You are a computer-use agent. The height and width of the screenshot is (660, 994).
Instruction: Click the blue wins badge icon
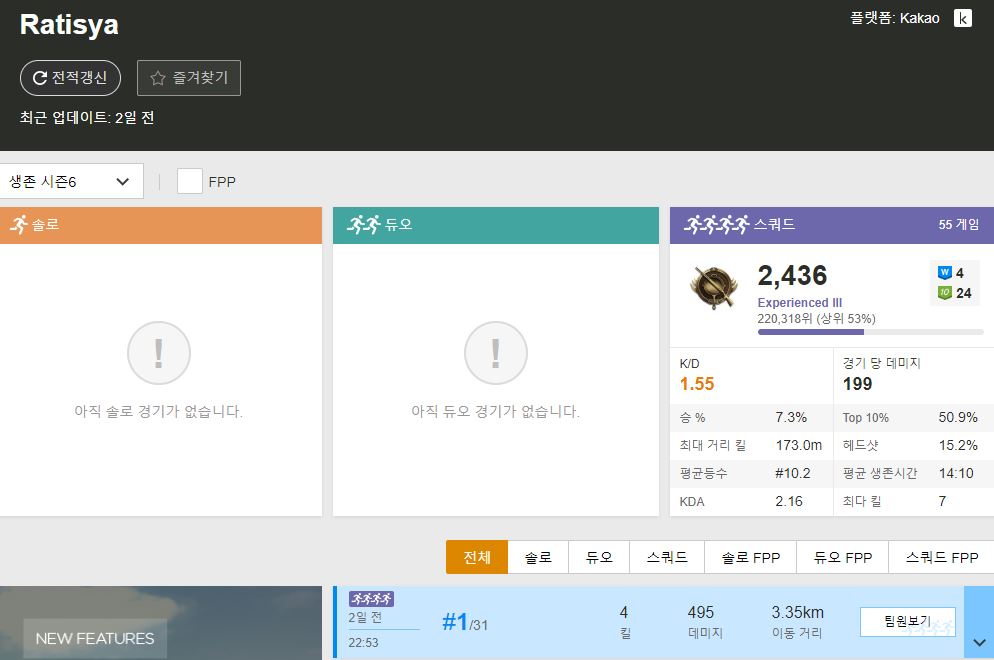(944, 273)
